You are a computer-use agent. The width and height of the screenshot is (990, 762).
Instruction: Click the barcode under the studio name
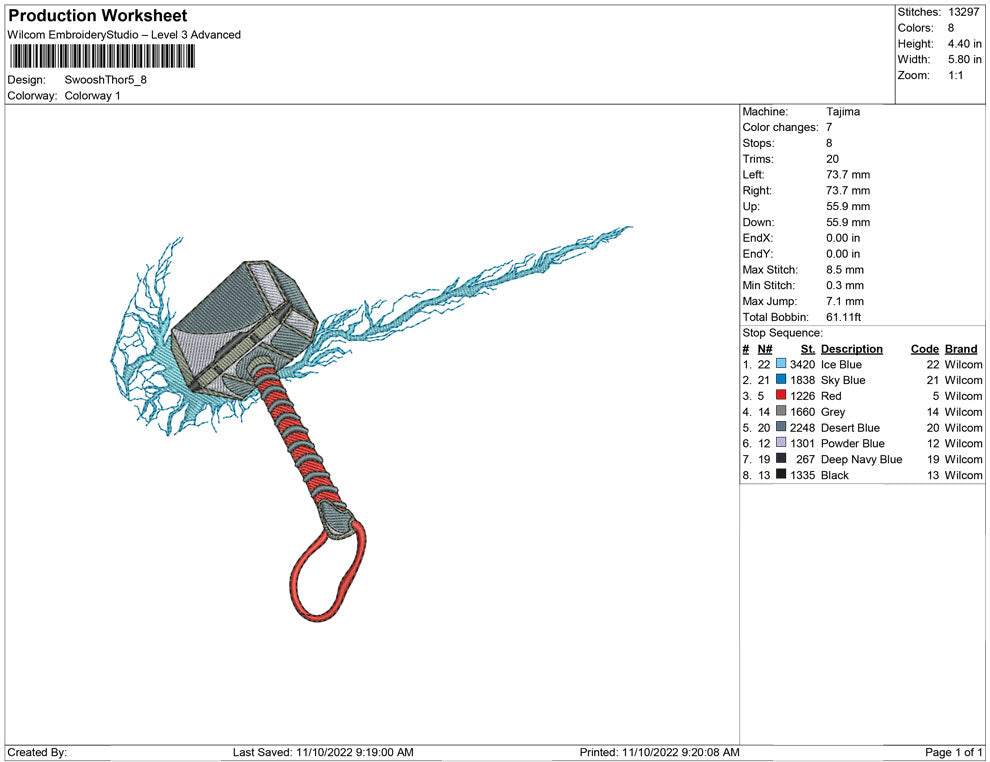102,57
